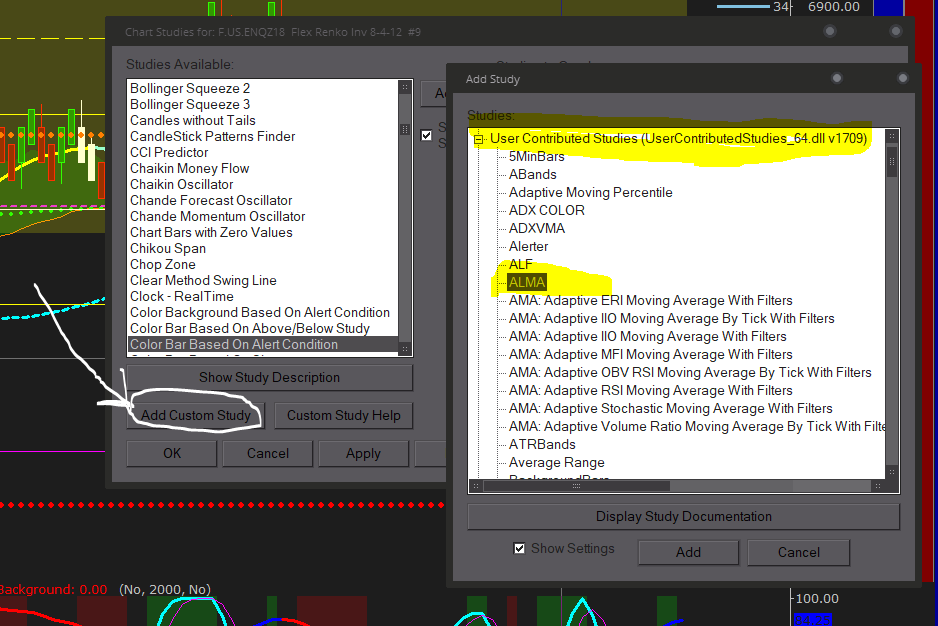Toggle the Show Settings checkbox
Image resolution: width=938 pixels, height=626 pixels.
click(x=518, y=549)
